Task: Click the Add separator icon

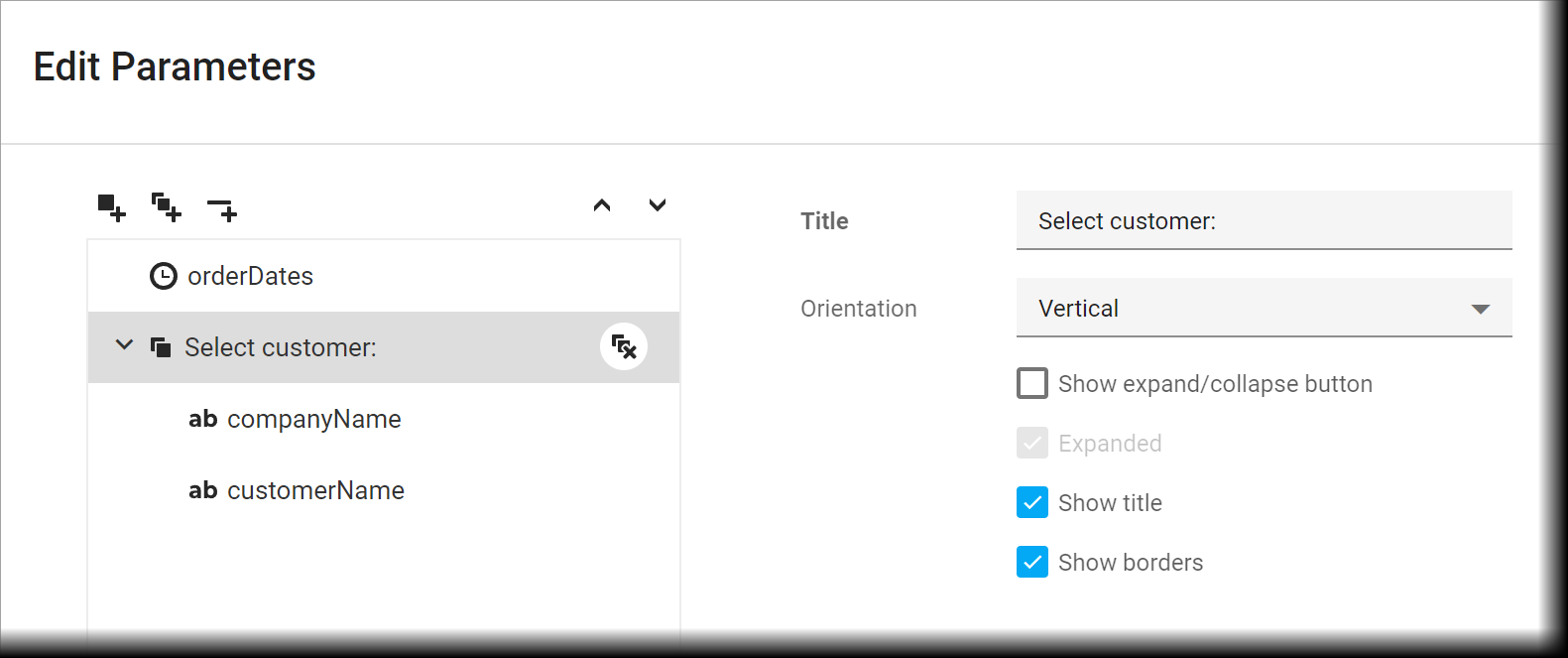Action: (x=222, y=209)
